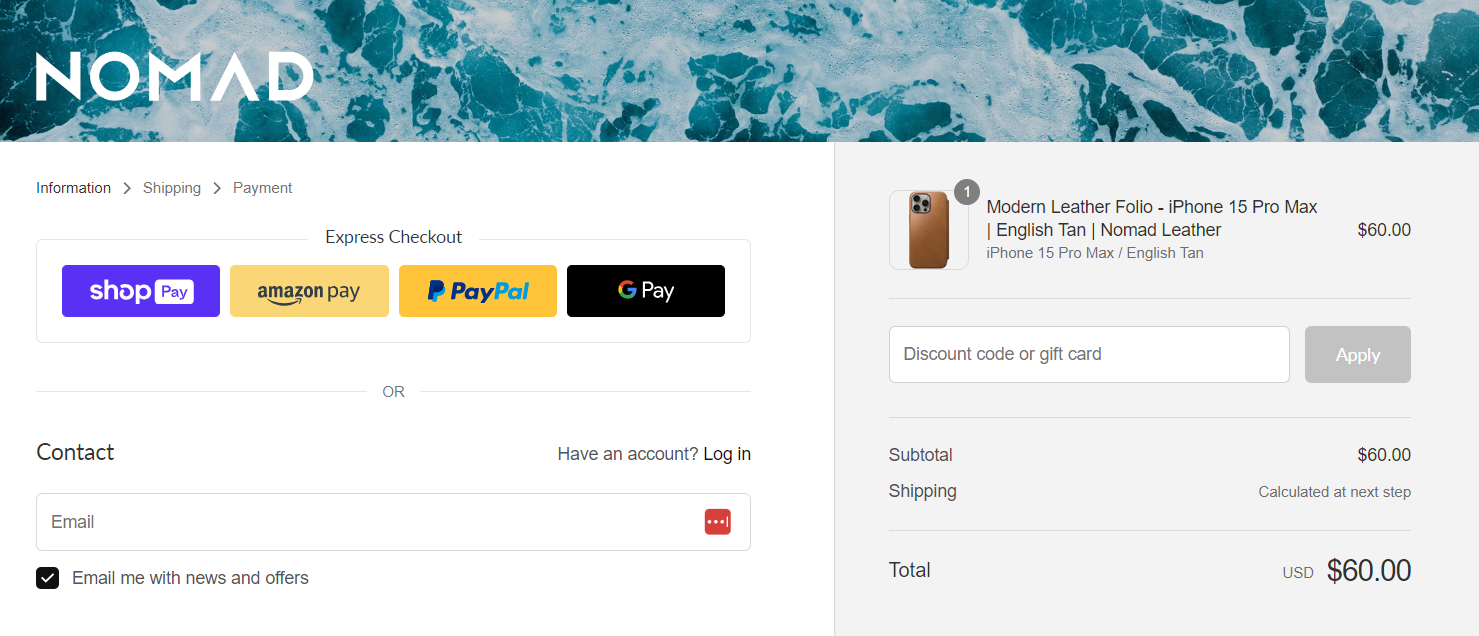The width and height of the screenshot is (1479, 636).
Task: Click the chevron between Shipping and Payment
Action: 217,188
